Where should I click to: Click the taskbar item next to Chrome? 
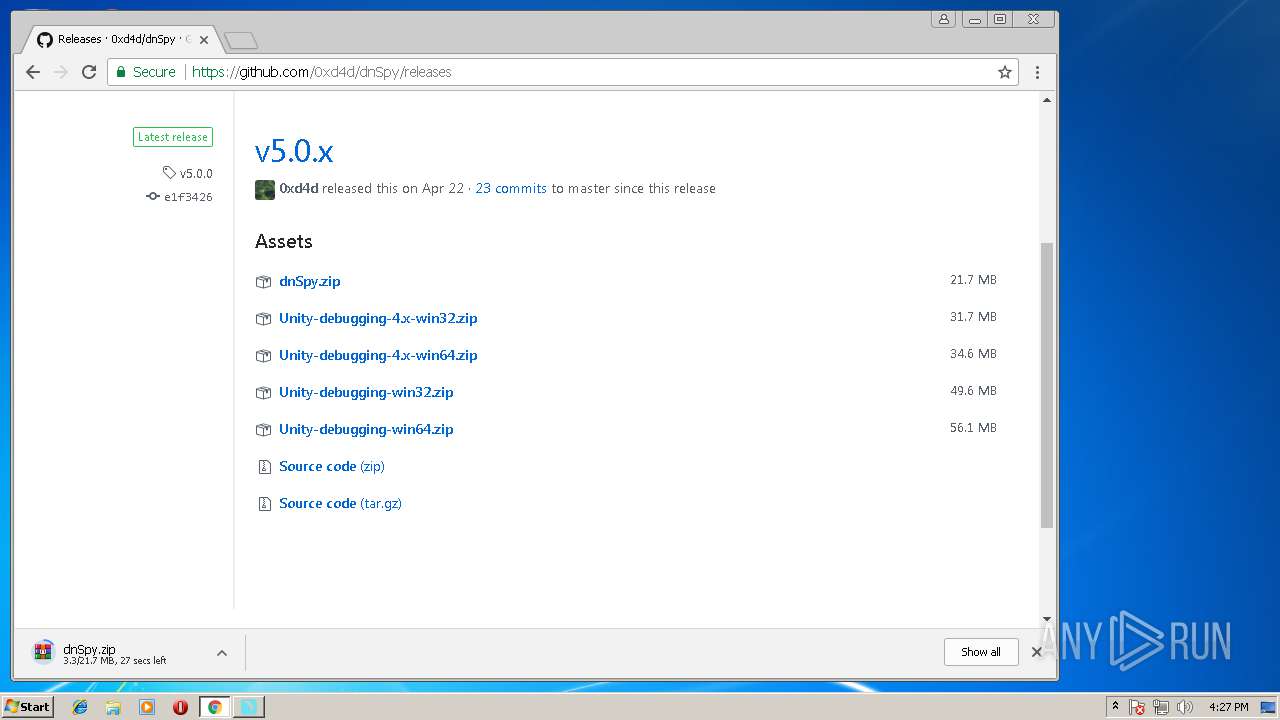click(248, 707)
